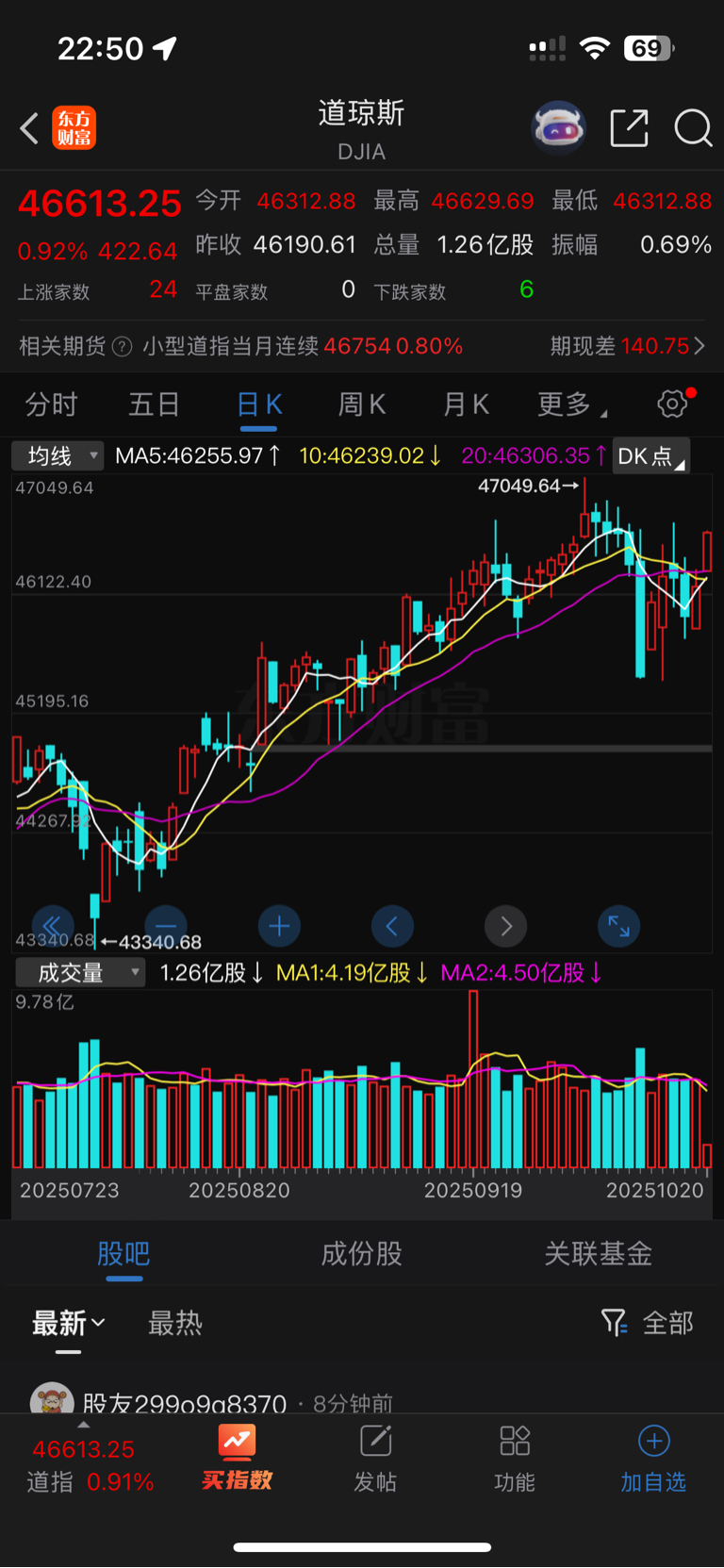724x1568 pixels.
Task: Zoom out chart with minus button
Action: click(166, 927)
